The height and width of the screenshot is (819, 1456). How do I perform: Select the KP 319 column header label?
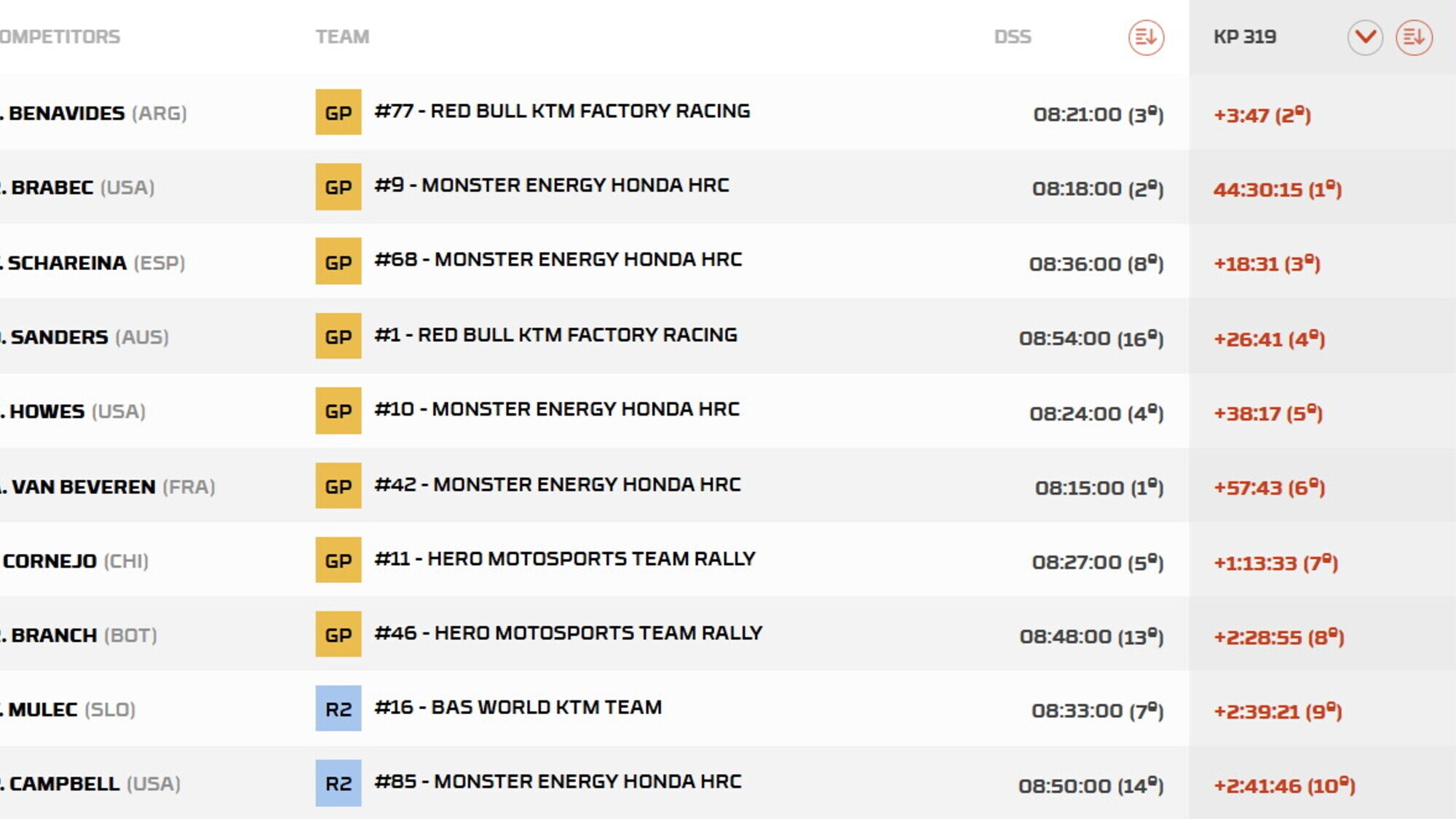tap(1244, 37)
